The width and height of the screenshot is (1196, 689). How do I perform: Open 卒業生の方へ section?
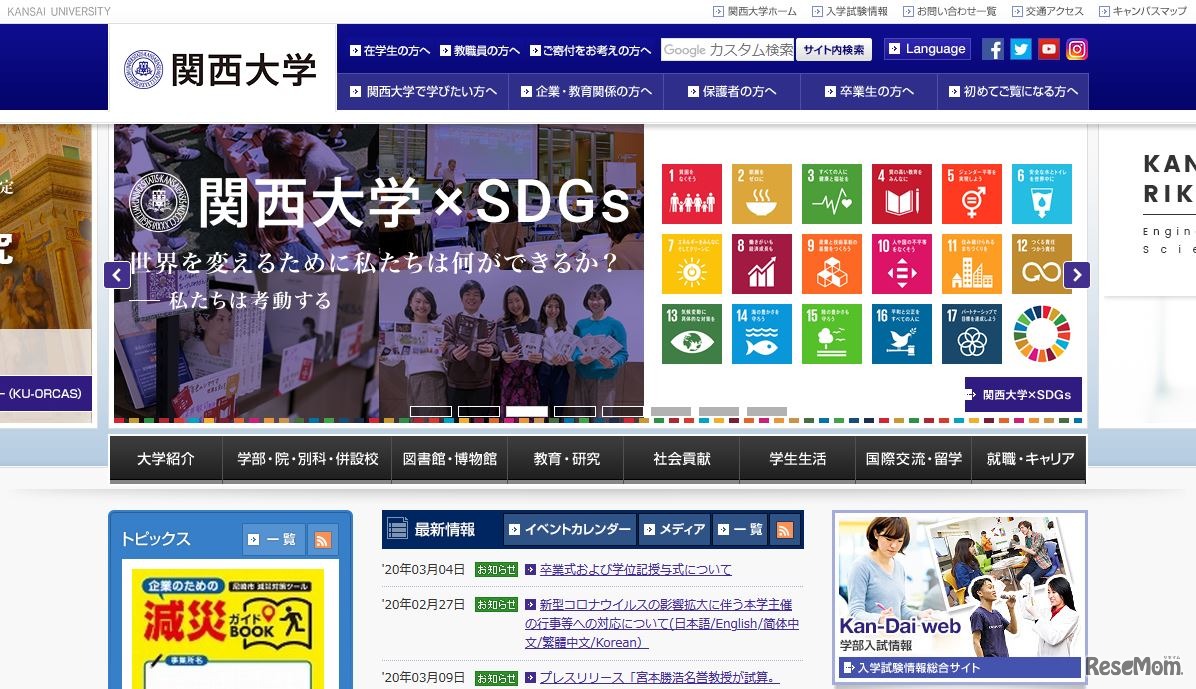click(x=870, y=92)
